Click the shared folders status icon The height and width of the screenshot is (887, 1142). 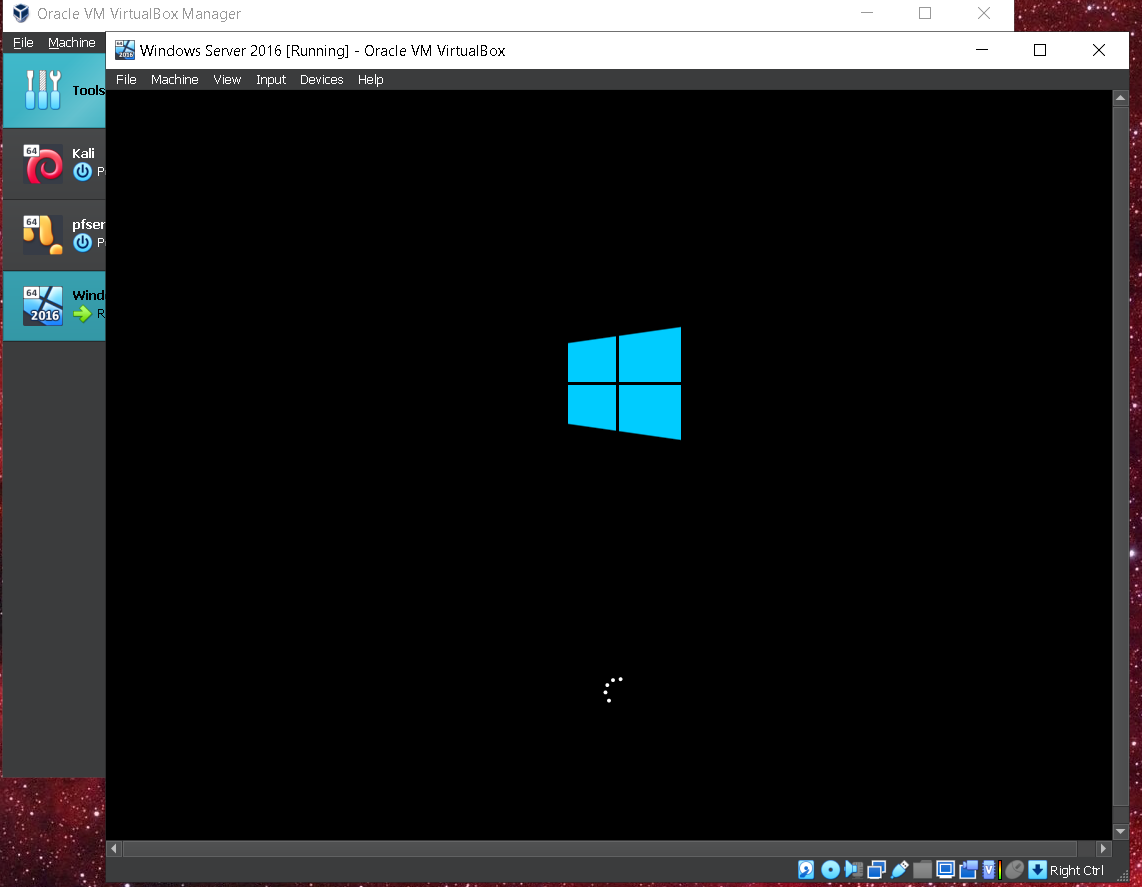coord(923,870)
